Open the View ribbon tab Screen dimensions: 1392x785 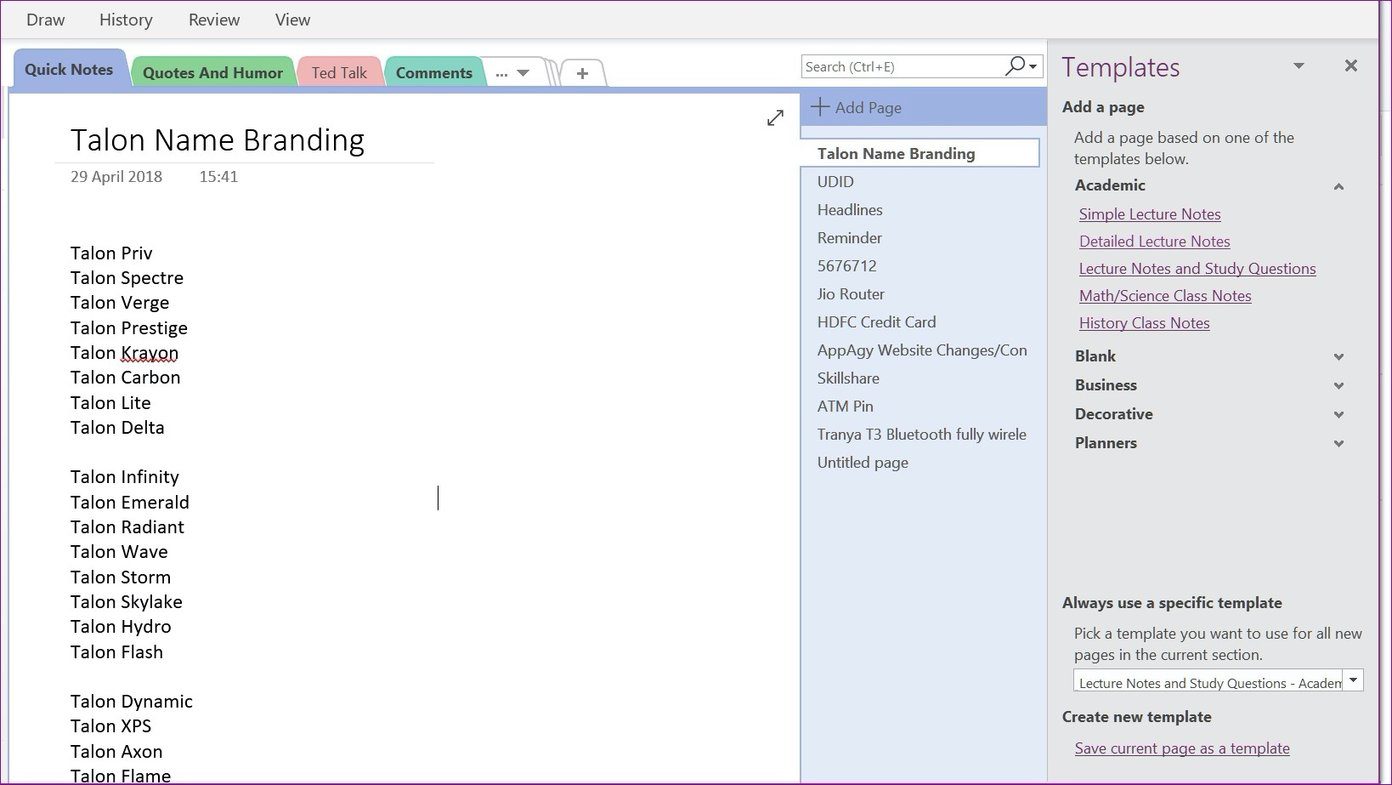(x=293, y=20)
